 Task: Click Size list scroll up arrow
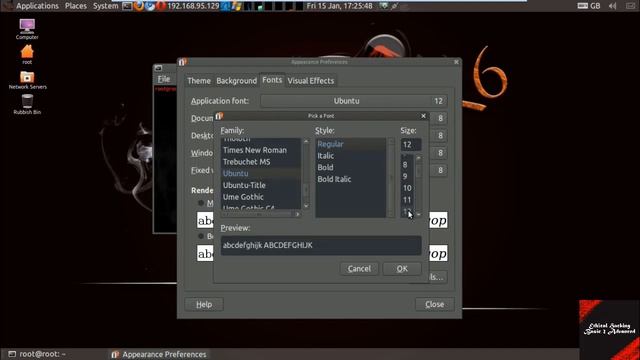[x=418, y=158]
